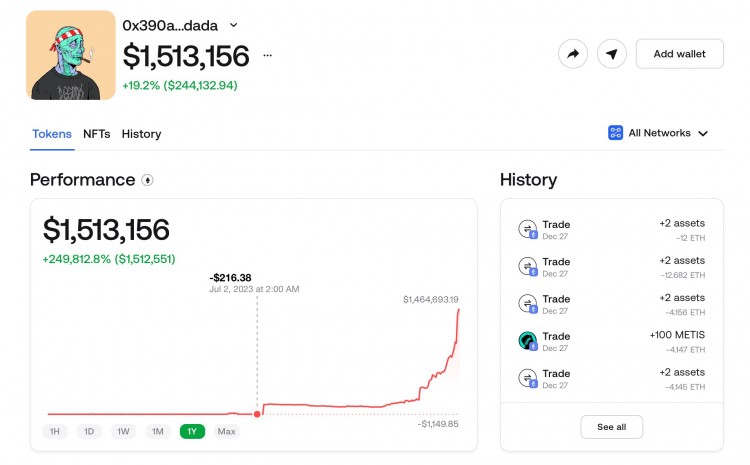Image resolution: width=750 pixels, height=465 pixels.
Task: Open the Trade entry with -4.145 ETH
Action: [x=612, y=379]
